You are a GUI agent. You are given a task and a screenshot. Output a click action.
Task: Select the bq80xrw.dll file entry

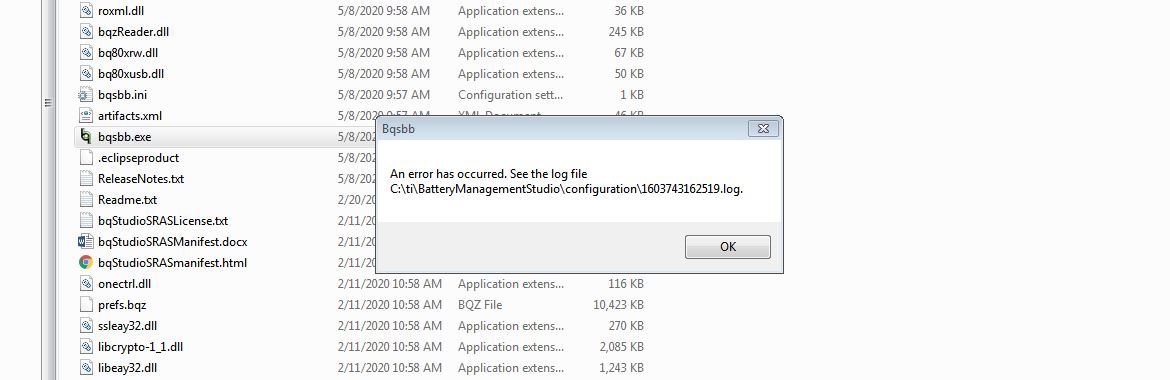[x=128, y=53]
